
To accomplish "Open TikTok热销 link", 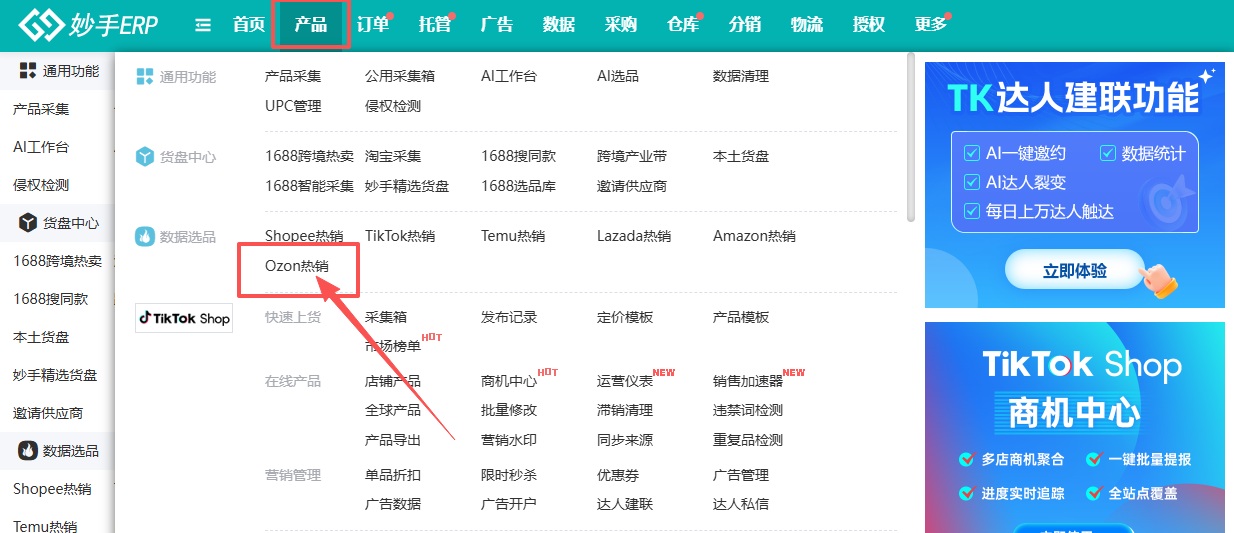I will pos(400,236).
